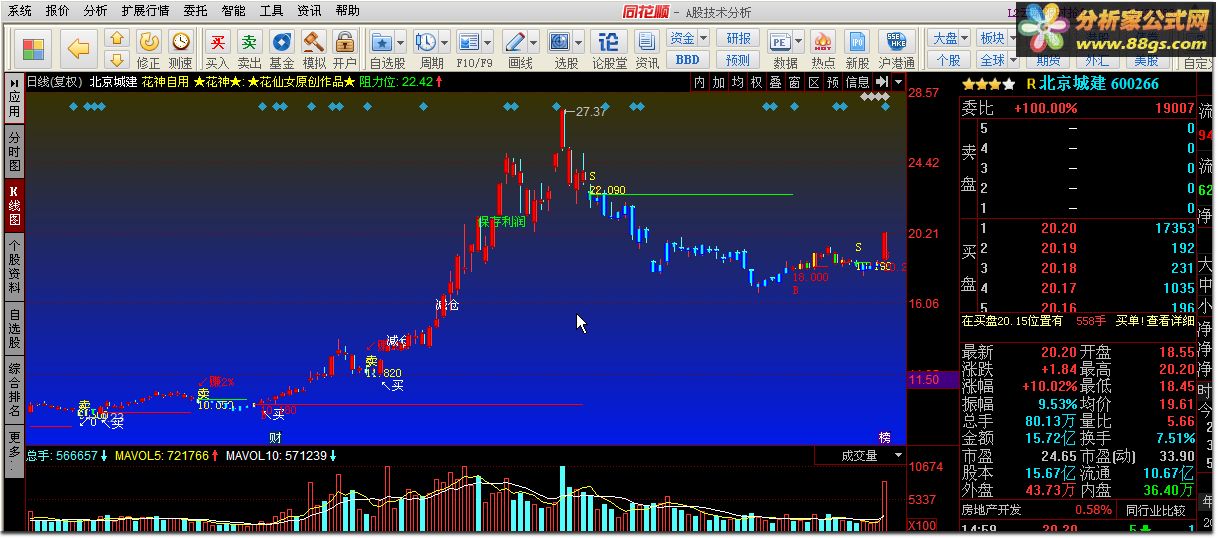Click the 开户 open account lock icon

(x=344, y=42)
